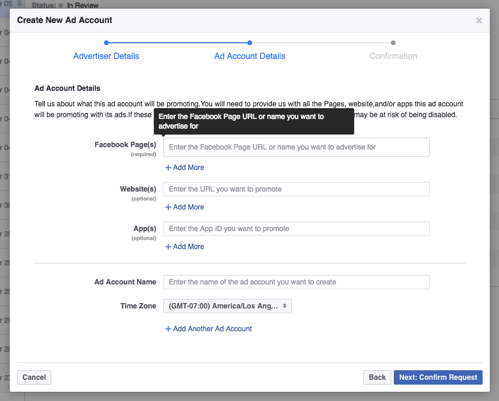Viewport: 499px width, 401px height.
Task: Click the Create New Ad Account title
Action: point(65,20)
